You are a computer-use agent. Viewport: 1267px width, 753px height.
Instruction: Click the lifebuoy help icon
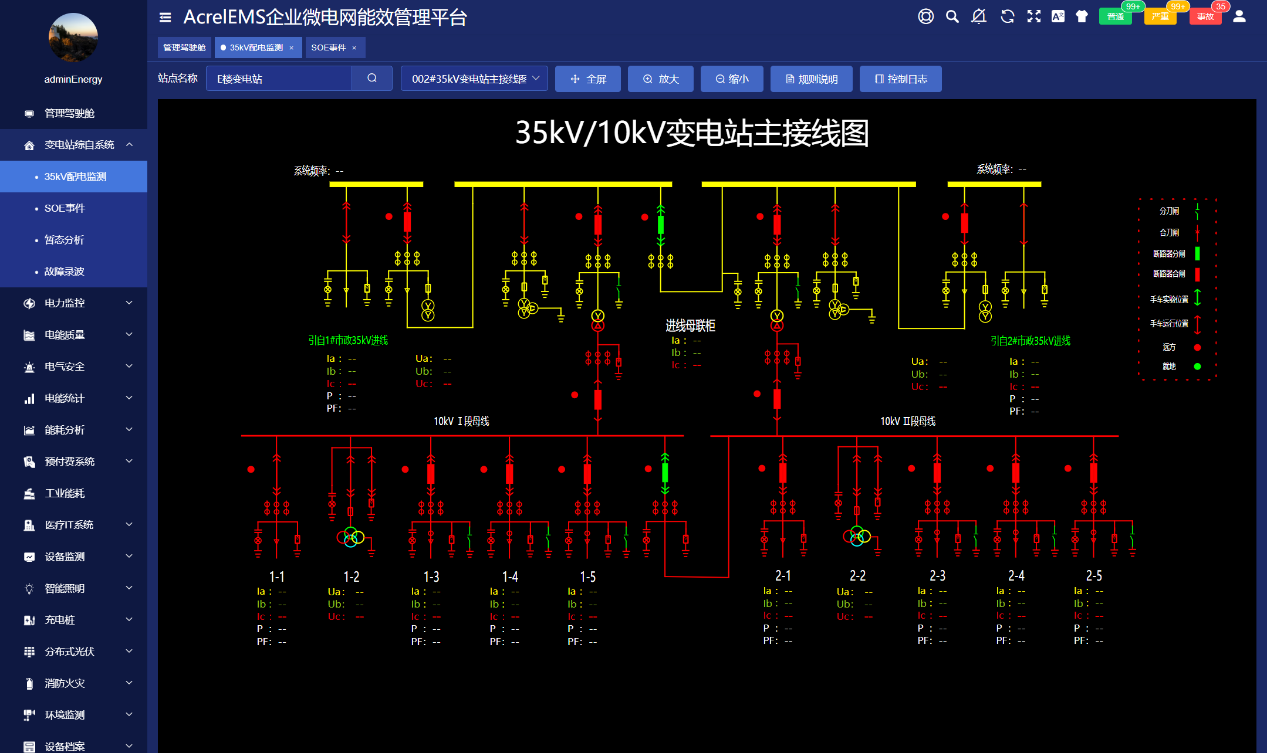925,16
